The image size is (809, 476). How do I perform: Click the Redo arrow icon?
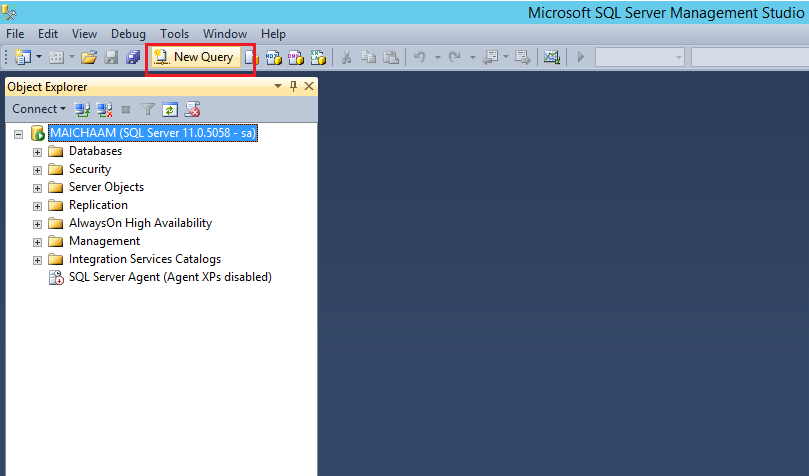point(454,57)
